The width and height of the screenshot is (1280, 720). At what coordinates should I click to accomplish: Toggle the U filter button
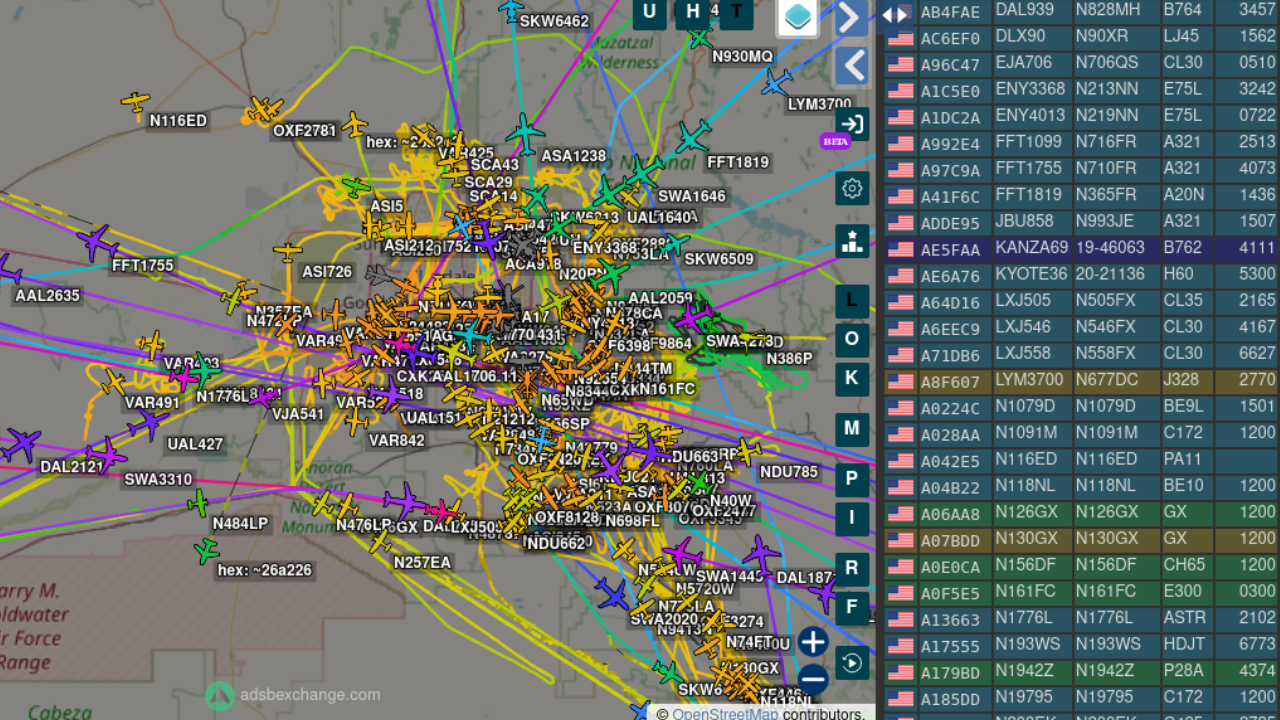point(650,12)
